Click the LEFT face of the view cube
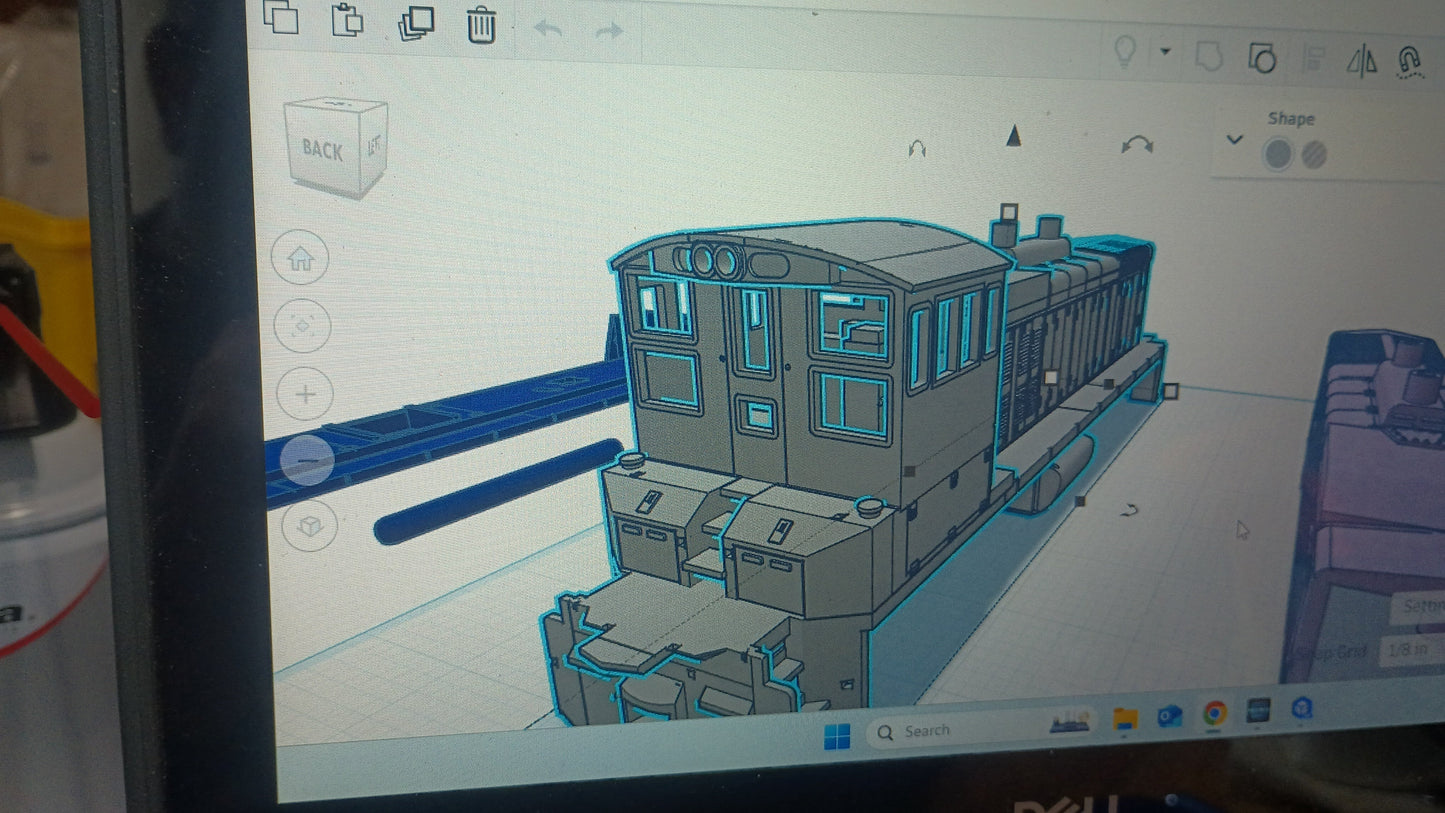The width and height of the screenshot is (1445, 813). pos(373,146)
